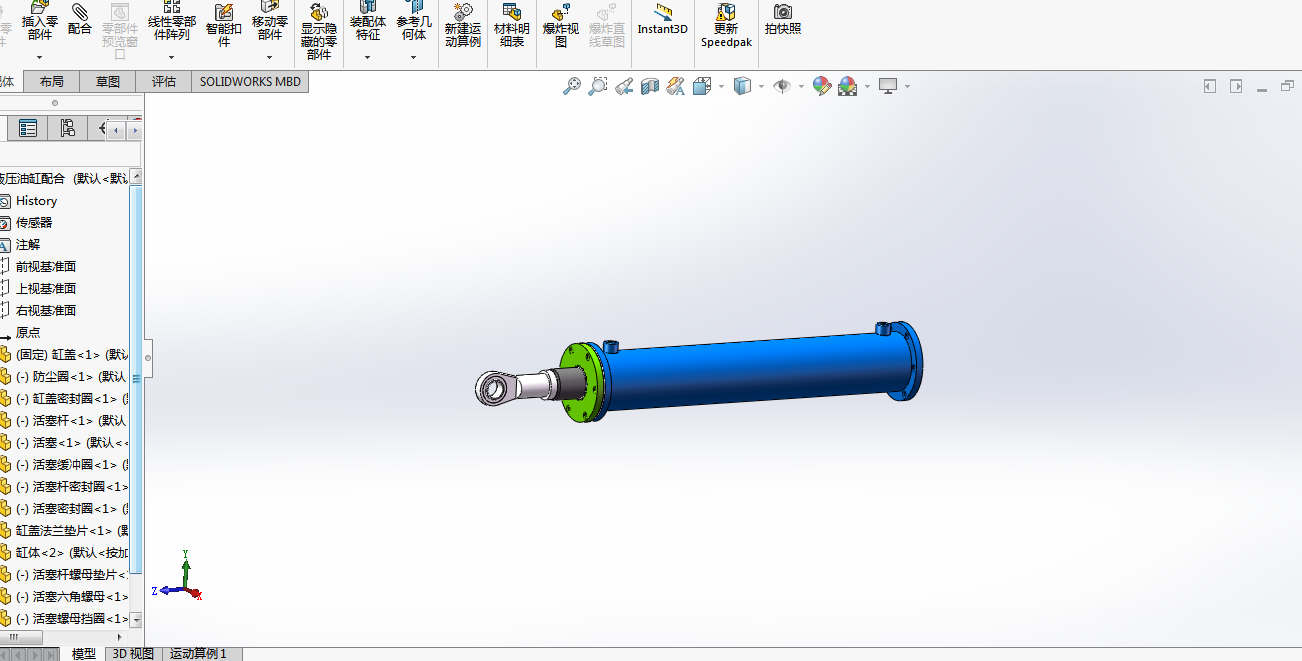Click Show Hidden Components (显示隐藏的零部件)
This screenshot has width=1302, height=661.
(x=319, y=31)
